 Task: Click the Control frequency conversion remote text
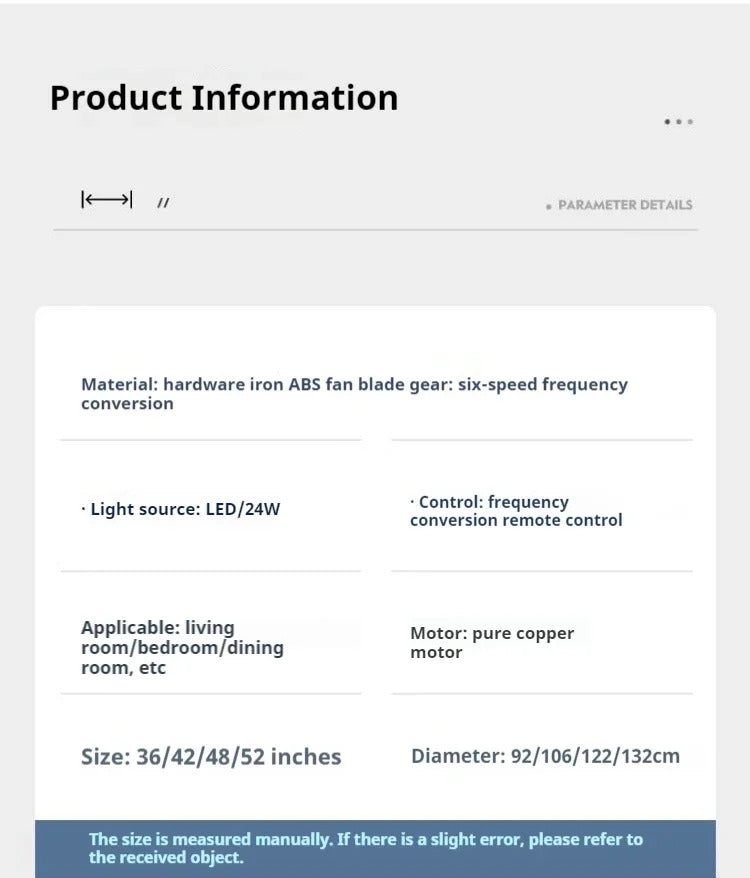[x=516, y=511]
